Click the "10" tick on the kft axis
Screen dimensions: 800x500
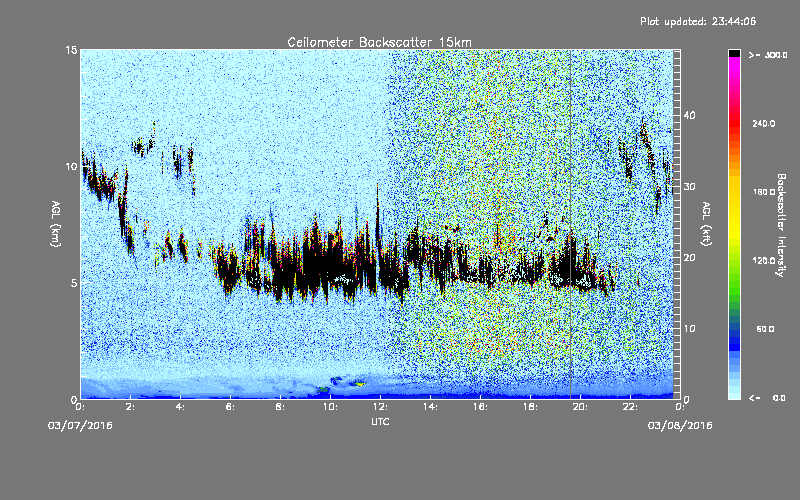point(689,329)
